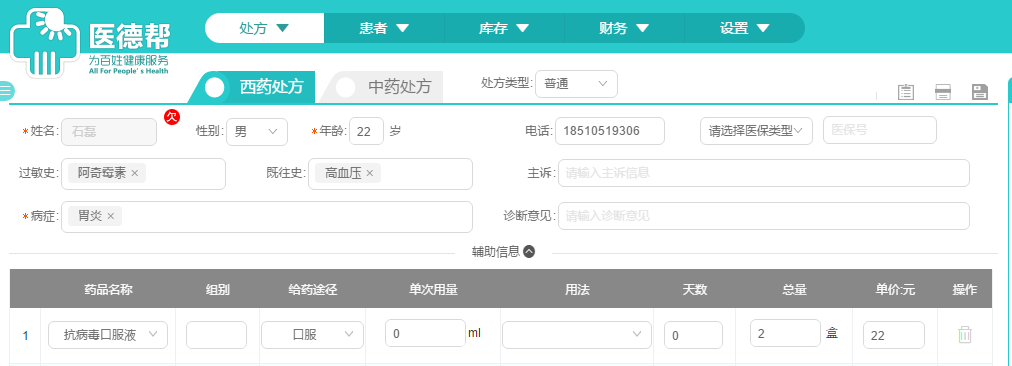The width and height of the screenshot is (1012, 366).
Task: Click the 总量 column header
Action: click(x=794, y=289)
